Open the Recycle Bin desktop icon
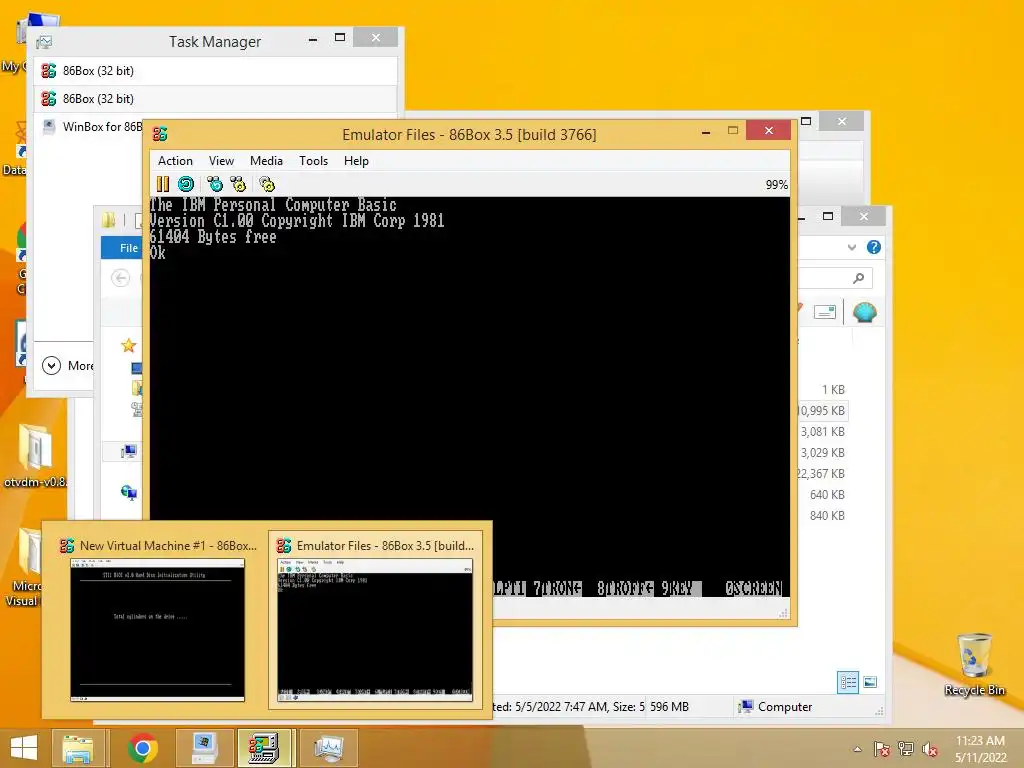Screen dimensions: 1024x768 click(x=974, y=665)
